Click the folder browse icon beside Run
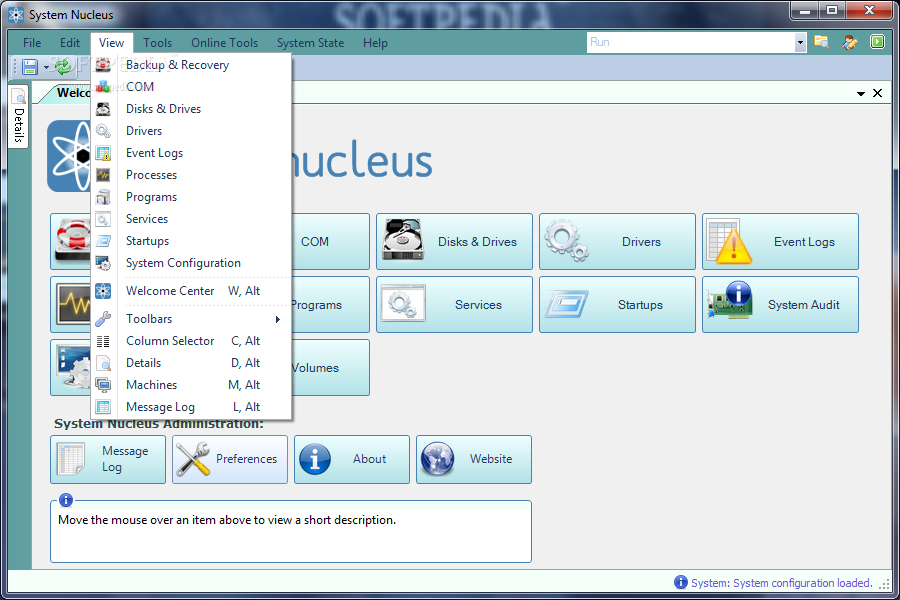The image size is (900, 600). (822, 42)
